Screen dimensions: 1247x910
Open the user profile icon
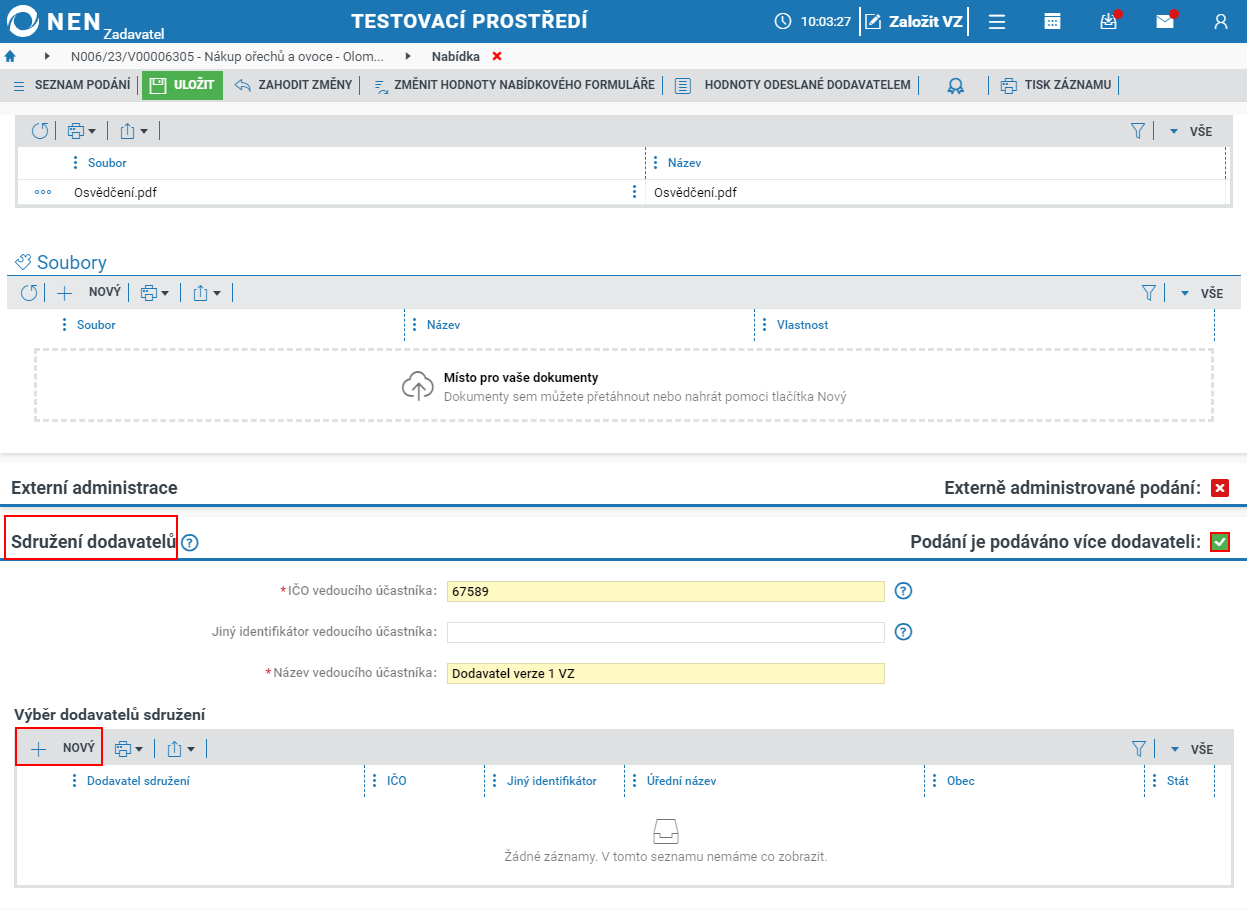[x=1221, y=21]
